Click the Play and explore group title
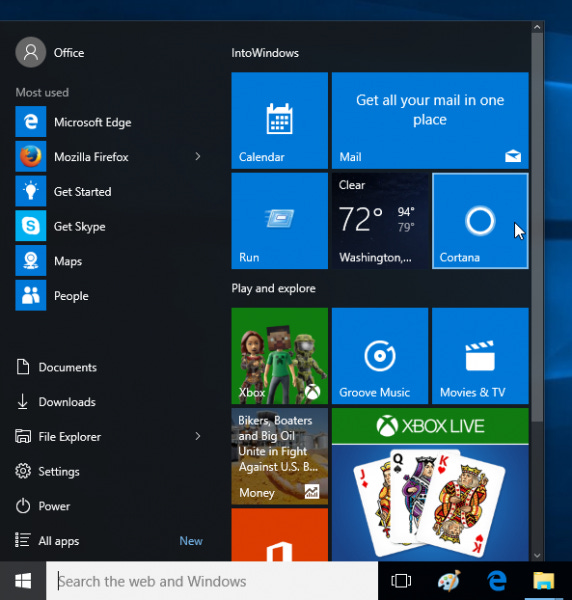Screen dimensions: 572x600 click(x=273, y=288)
